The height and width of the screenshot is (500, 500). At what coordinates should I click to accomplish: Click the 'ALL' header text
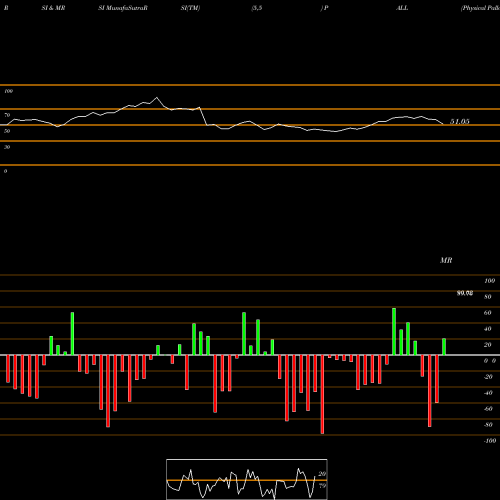[x=402, y=8]
